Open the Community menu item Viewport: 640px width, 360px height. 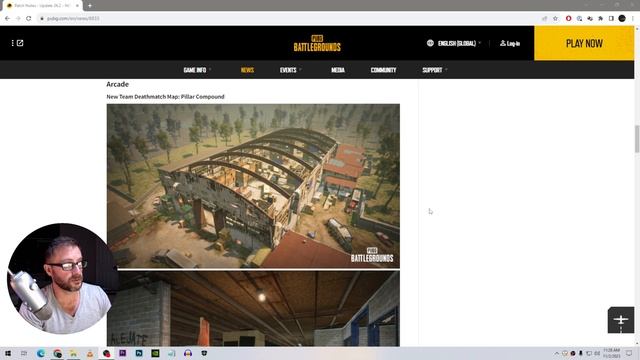point(383,70)
